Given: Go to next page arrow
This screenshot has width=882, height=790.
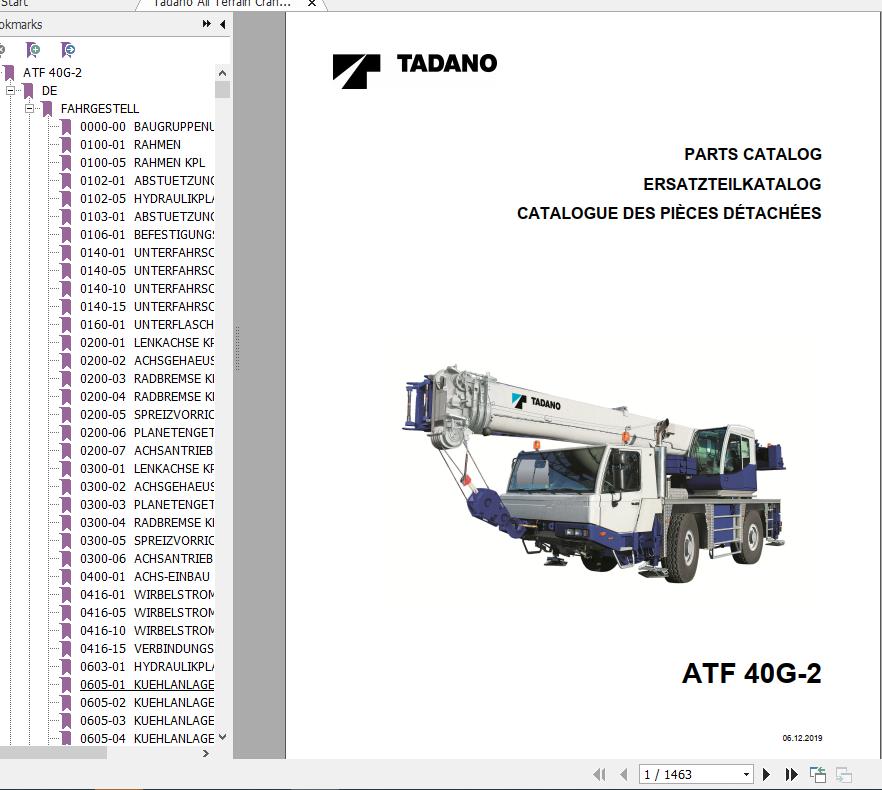Looking at the screenshot, I should (766, 775).
